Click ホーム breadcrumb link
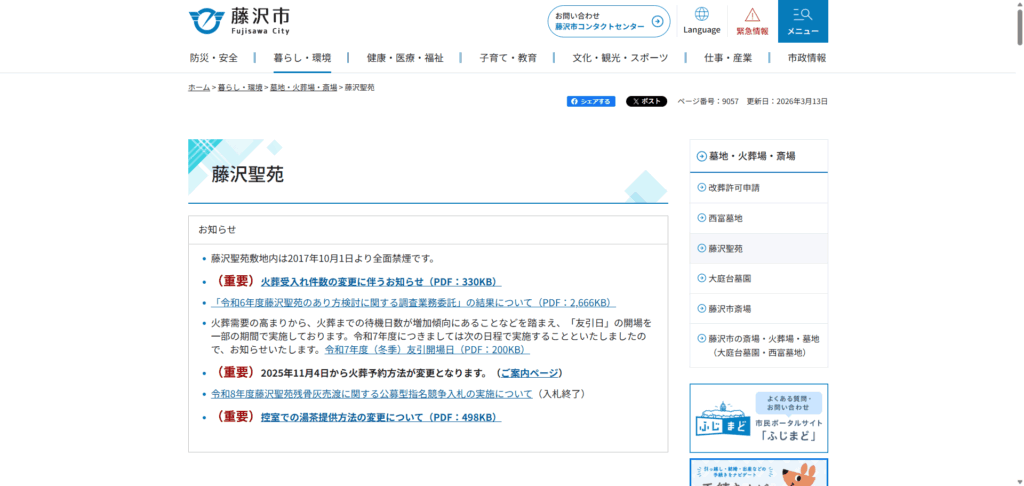Screen dimensions: 1024x486 pyautogui.click(x=199, y=88)
